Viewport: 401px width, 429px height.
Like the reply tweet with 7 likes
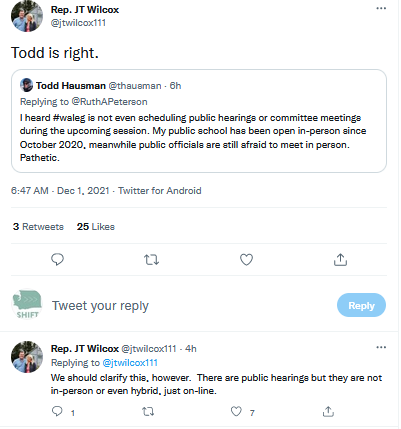coord(236,412)
